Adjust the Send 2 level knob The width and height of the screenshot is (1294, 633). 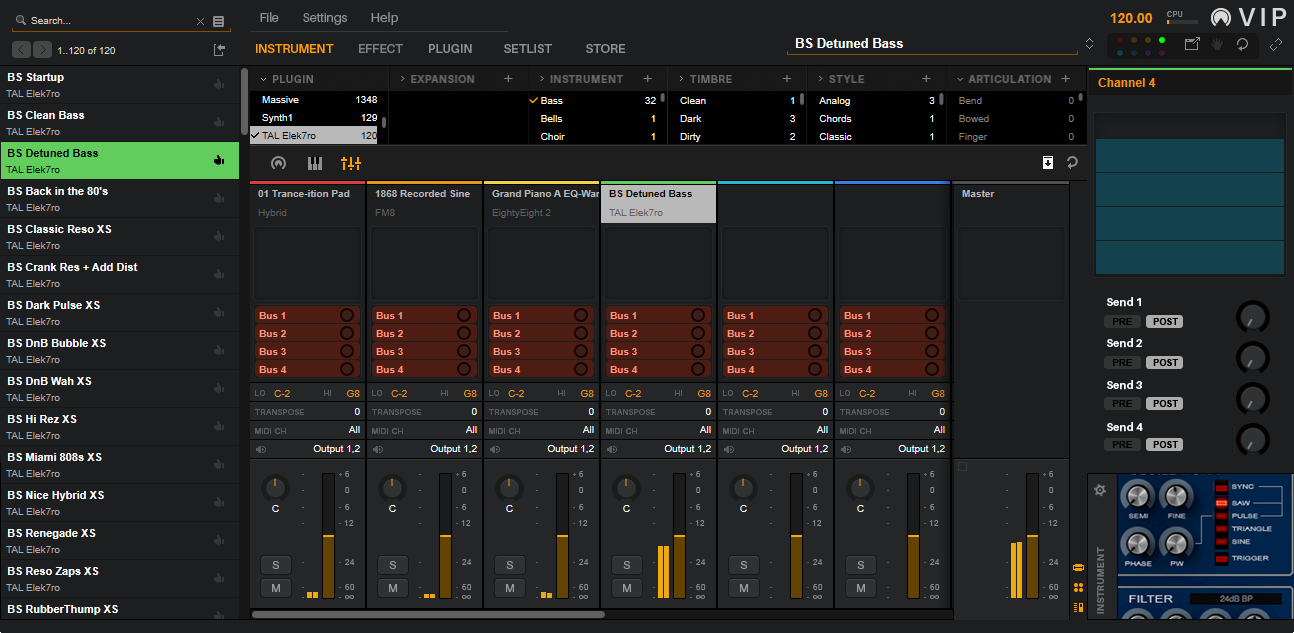pos(1252,357)
